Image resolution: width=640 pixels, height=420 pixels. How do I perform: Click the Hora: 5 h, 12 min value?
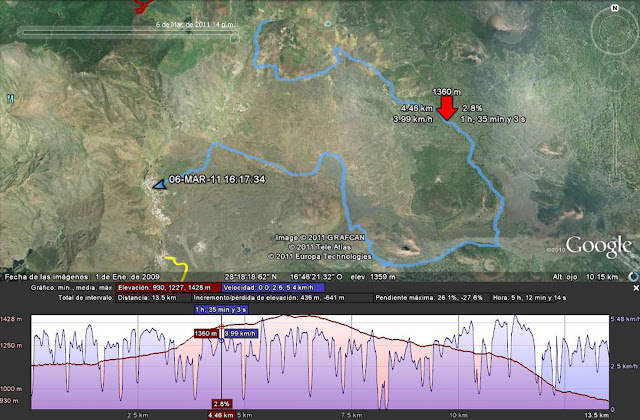click(x=529, y=298)
